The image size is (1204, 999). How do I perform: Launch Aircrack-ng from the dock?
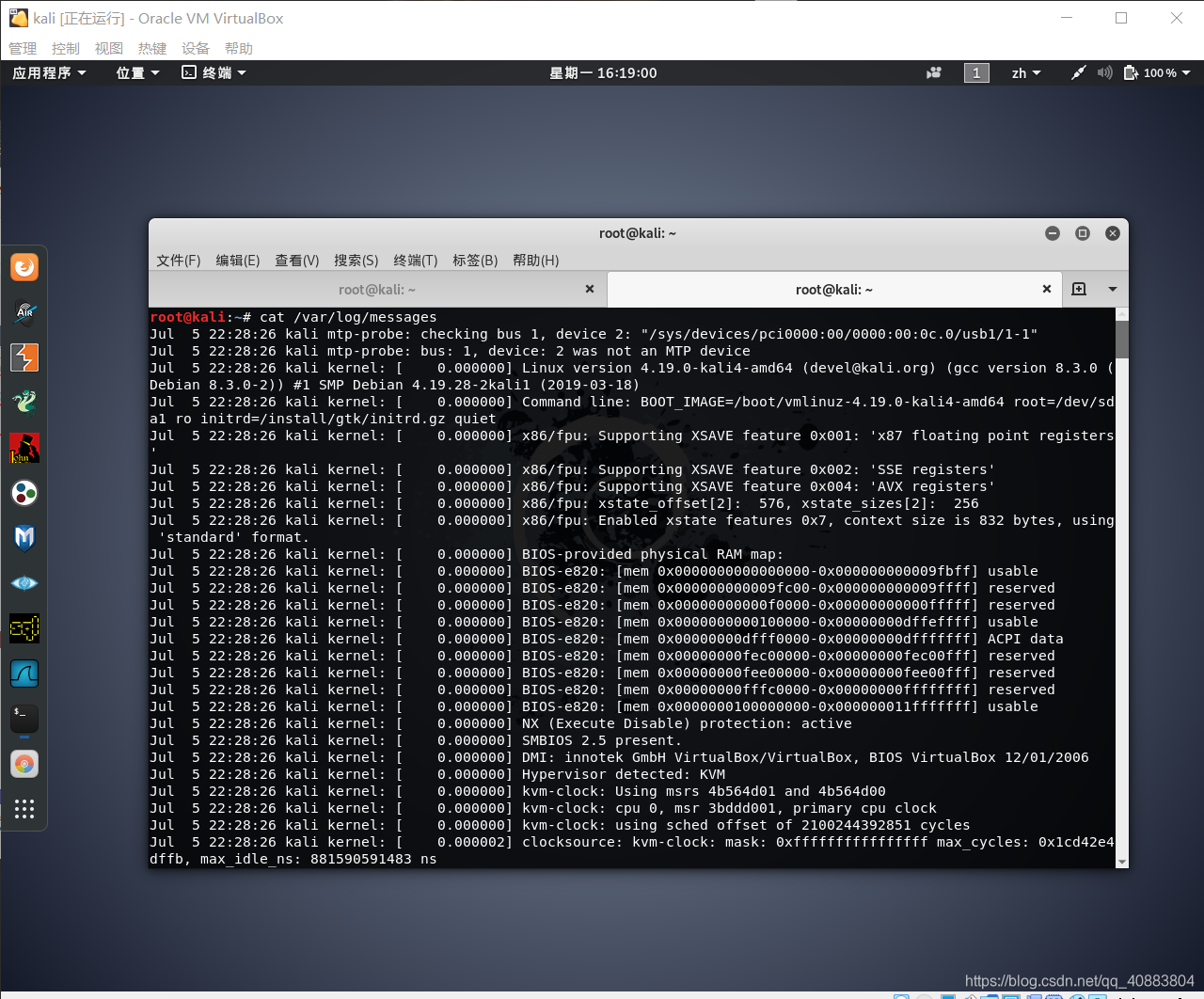24,312
